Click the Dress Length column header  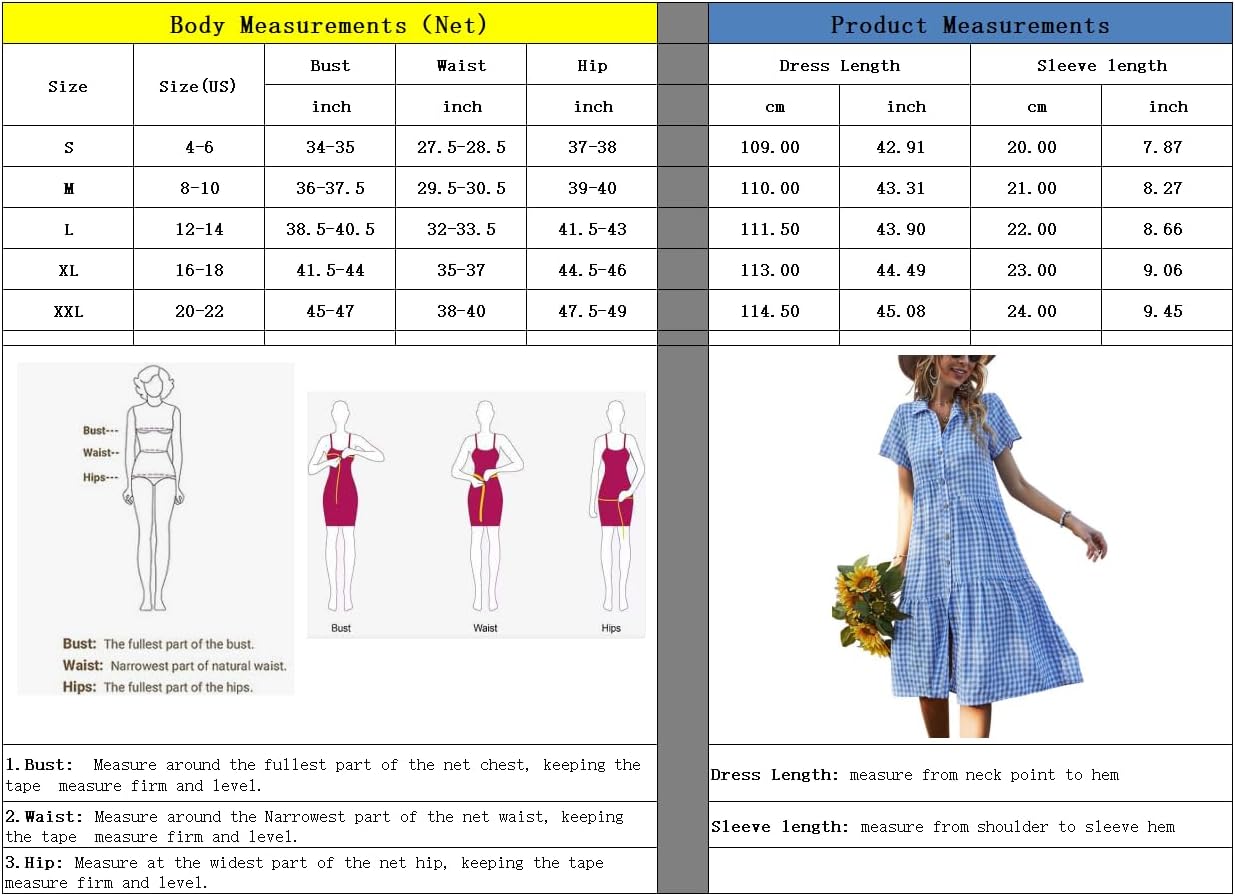pyautogui.click(x=839, y=65)
